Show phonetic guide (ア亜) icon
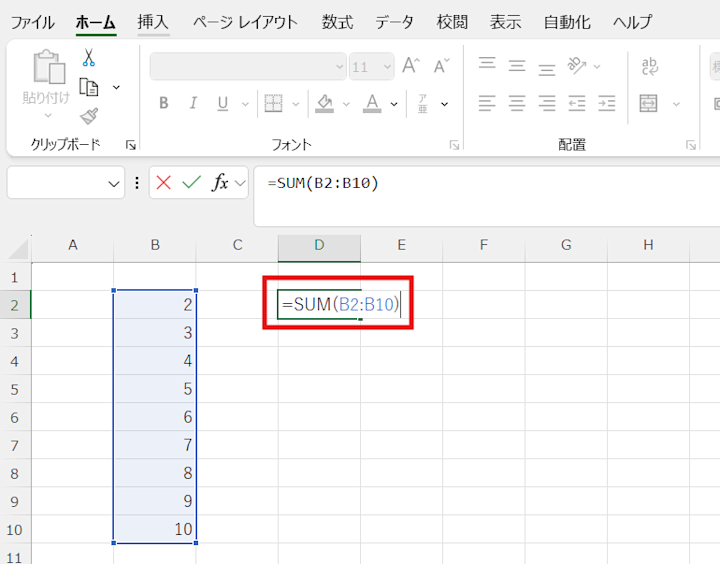 pos(422,103)
